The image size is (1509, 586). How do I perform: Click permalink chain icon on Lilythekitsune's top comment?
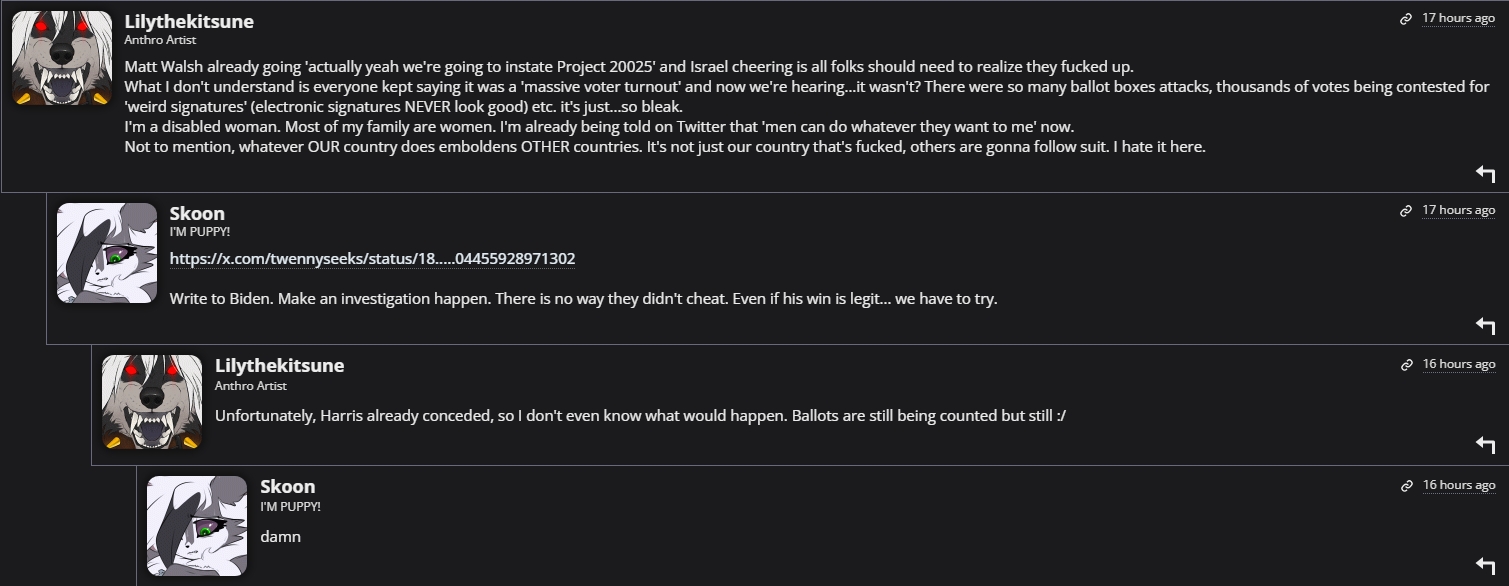point(1406,19)
